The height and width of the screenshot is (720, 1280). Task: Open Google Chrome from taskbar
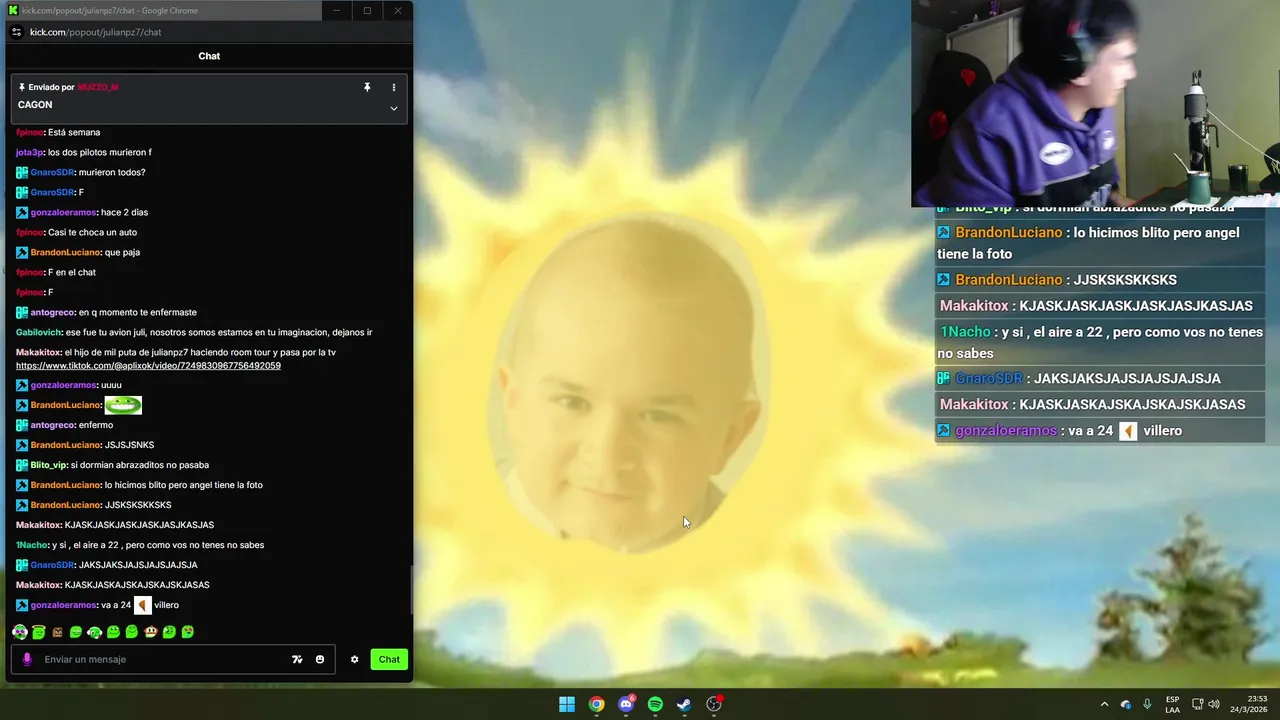coord(596,704)
